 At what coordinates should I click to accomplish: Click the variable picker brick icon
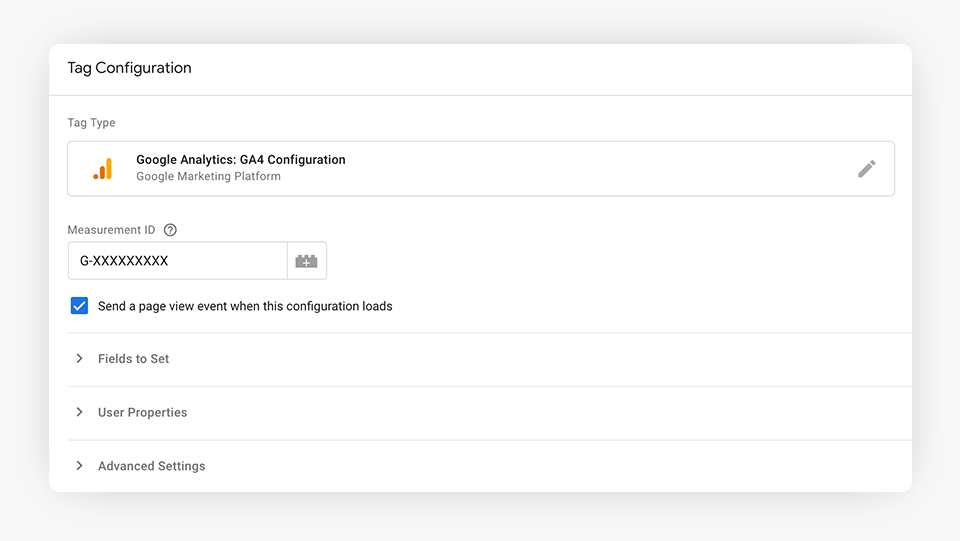[306, 261]
